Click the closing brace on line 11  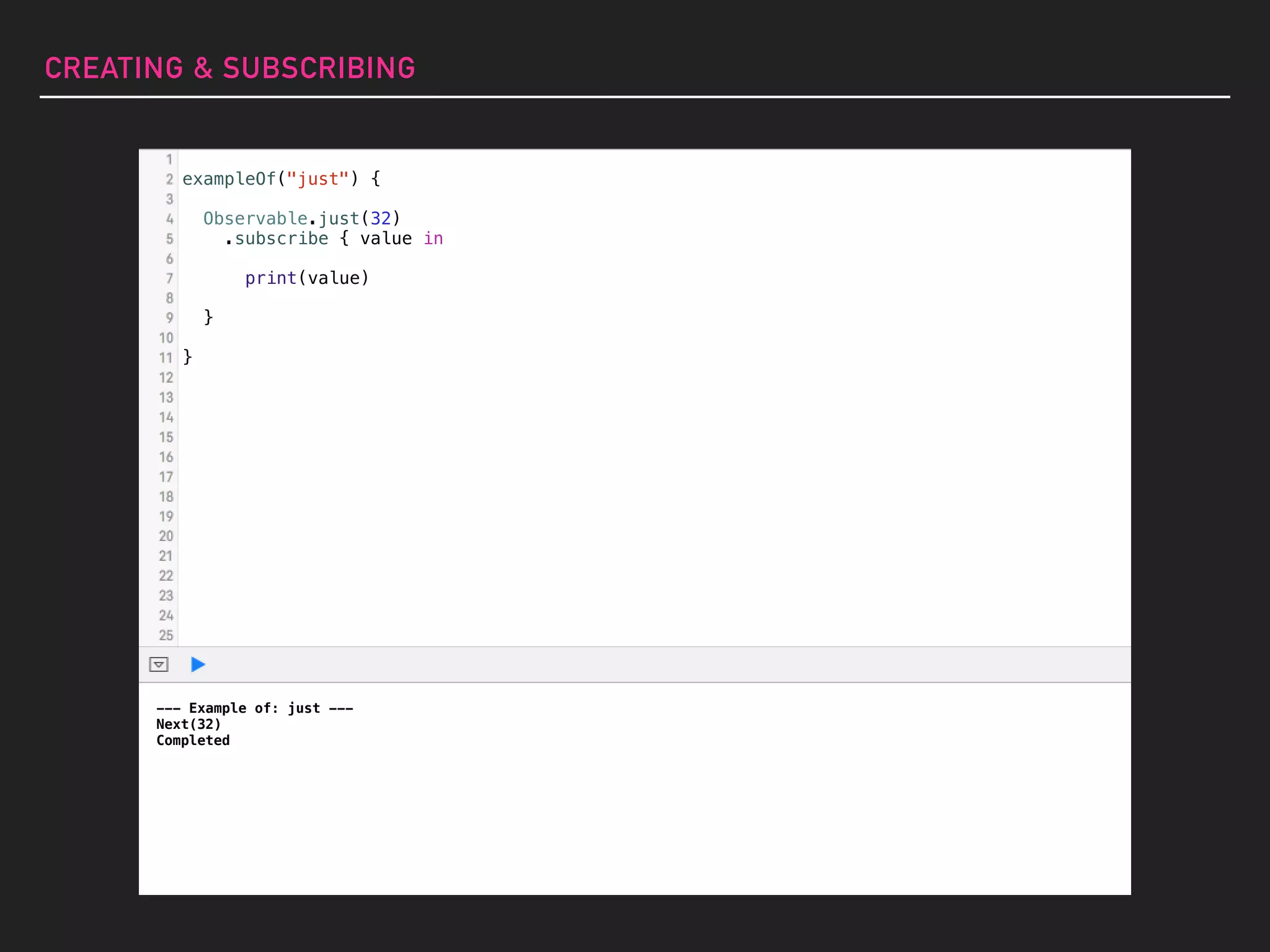click(x=187, y=356)
